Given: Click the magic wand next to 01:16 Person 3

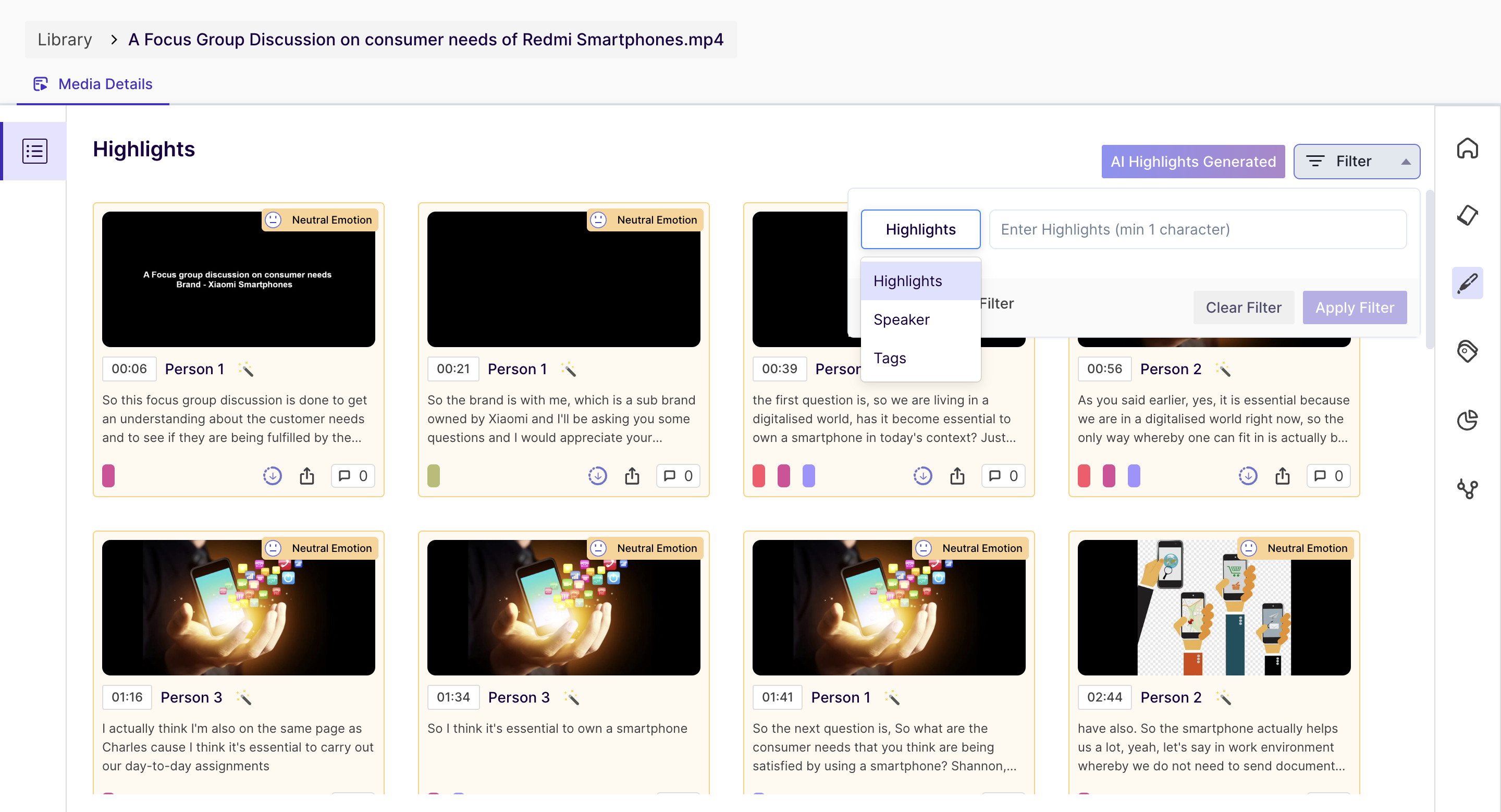Looking at the screenshot, I should click(x=243, y=697).
